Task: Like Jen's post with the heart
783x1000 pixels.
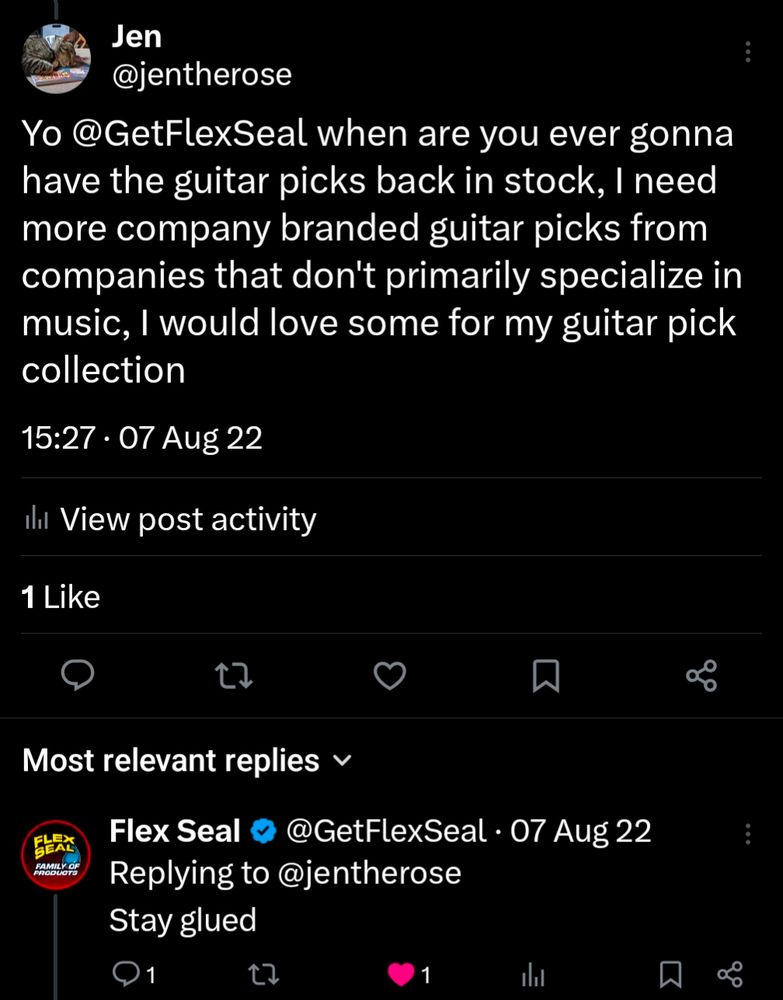Action: pos(390,676)
